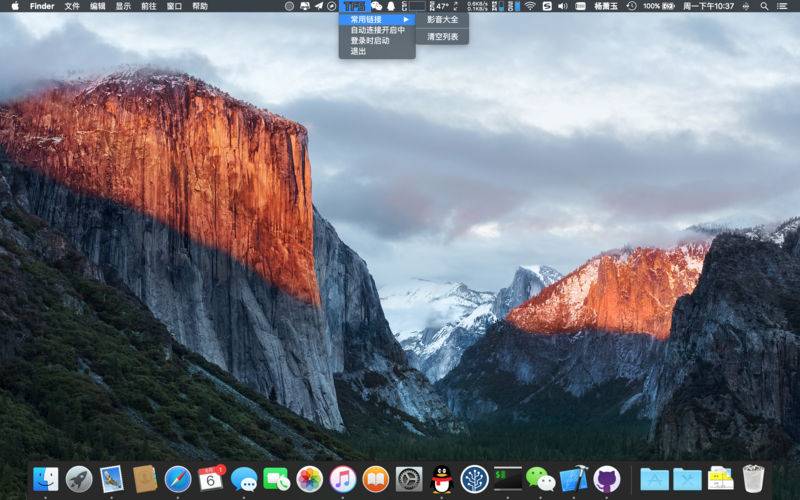The image size is (800, 500).
Task: Open the 编辑 menu
Action: click(x=98, y=6)
